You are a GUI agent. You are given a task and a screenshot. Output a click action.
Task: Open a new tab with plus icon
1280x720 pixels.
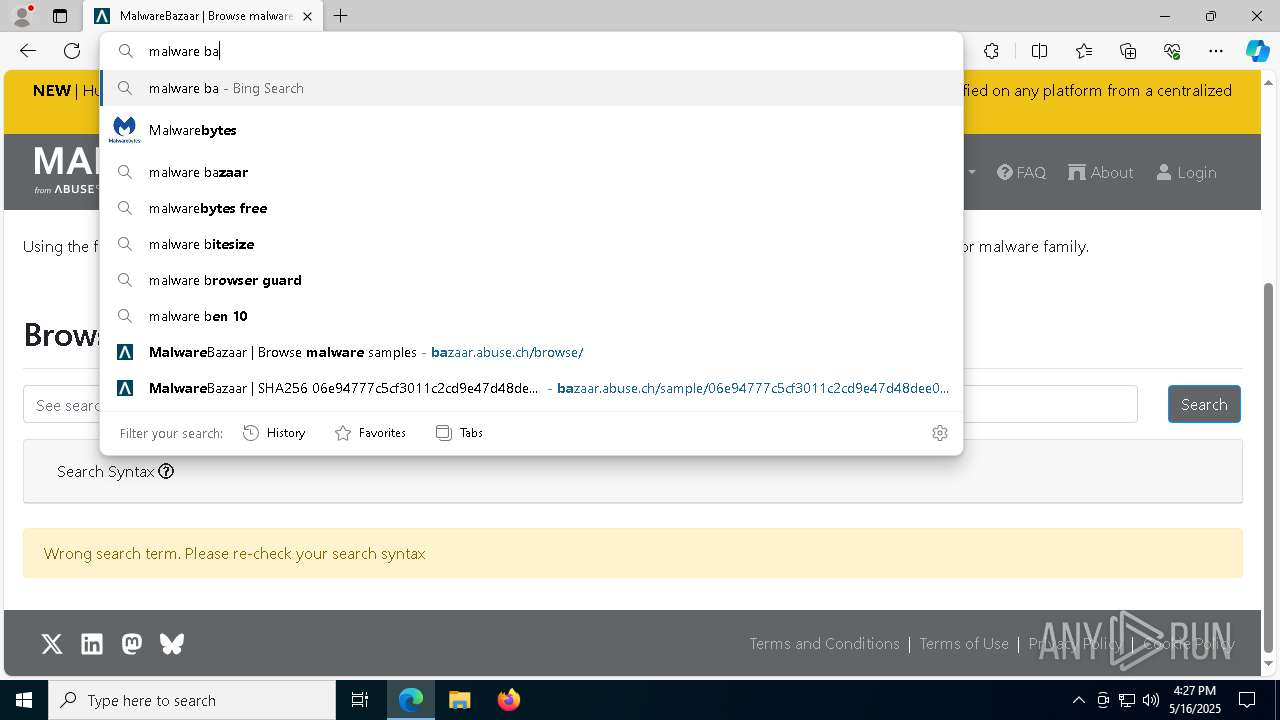coord(341,16)
